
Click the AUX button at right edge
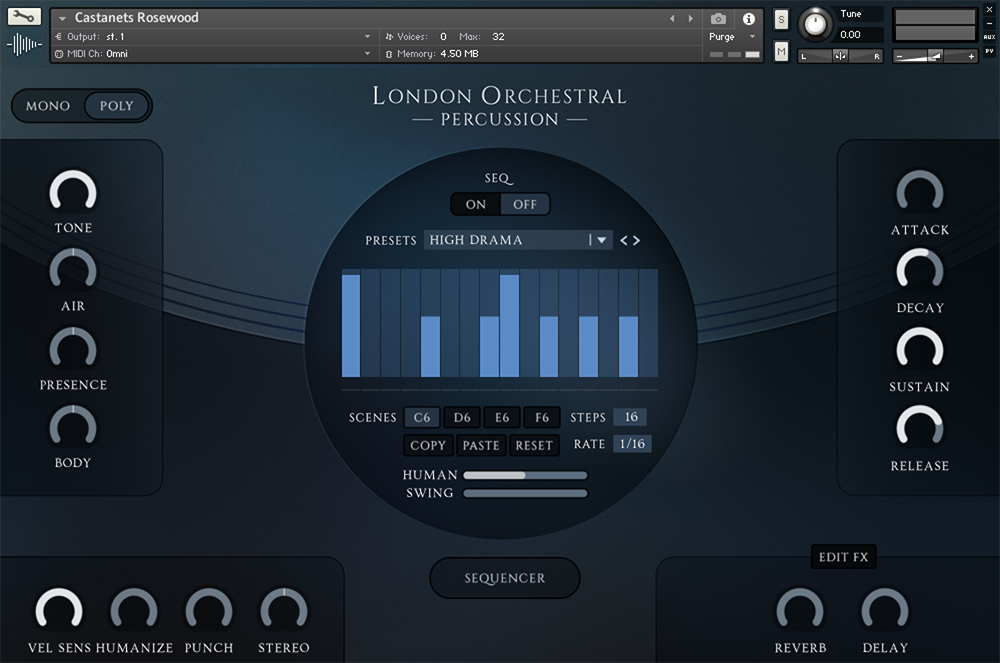tap(989, 37)
